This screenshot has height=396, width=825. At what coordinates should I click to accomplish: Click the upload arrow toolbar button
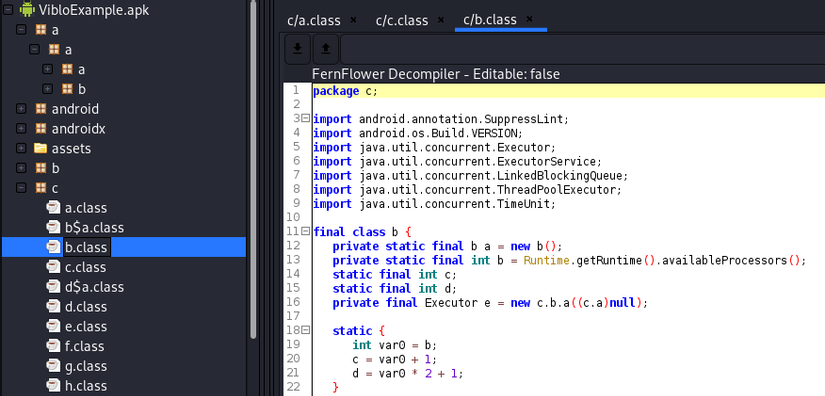tap(326, 49)
